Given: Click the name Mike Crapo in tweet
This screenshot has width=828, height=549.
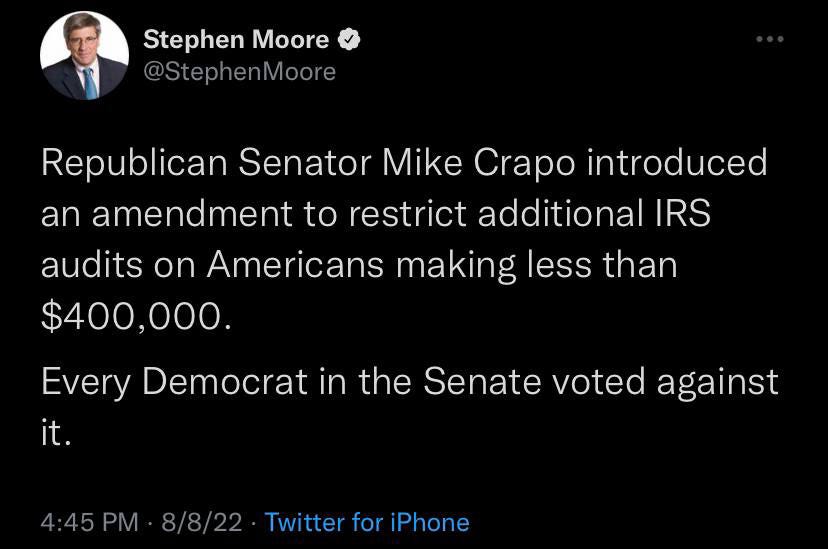Looking at the screenshot, I should click(x=478, y=163).
